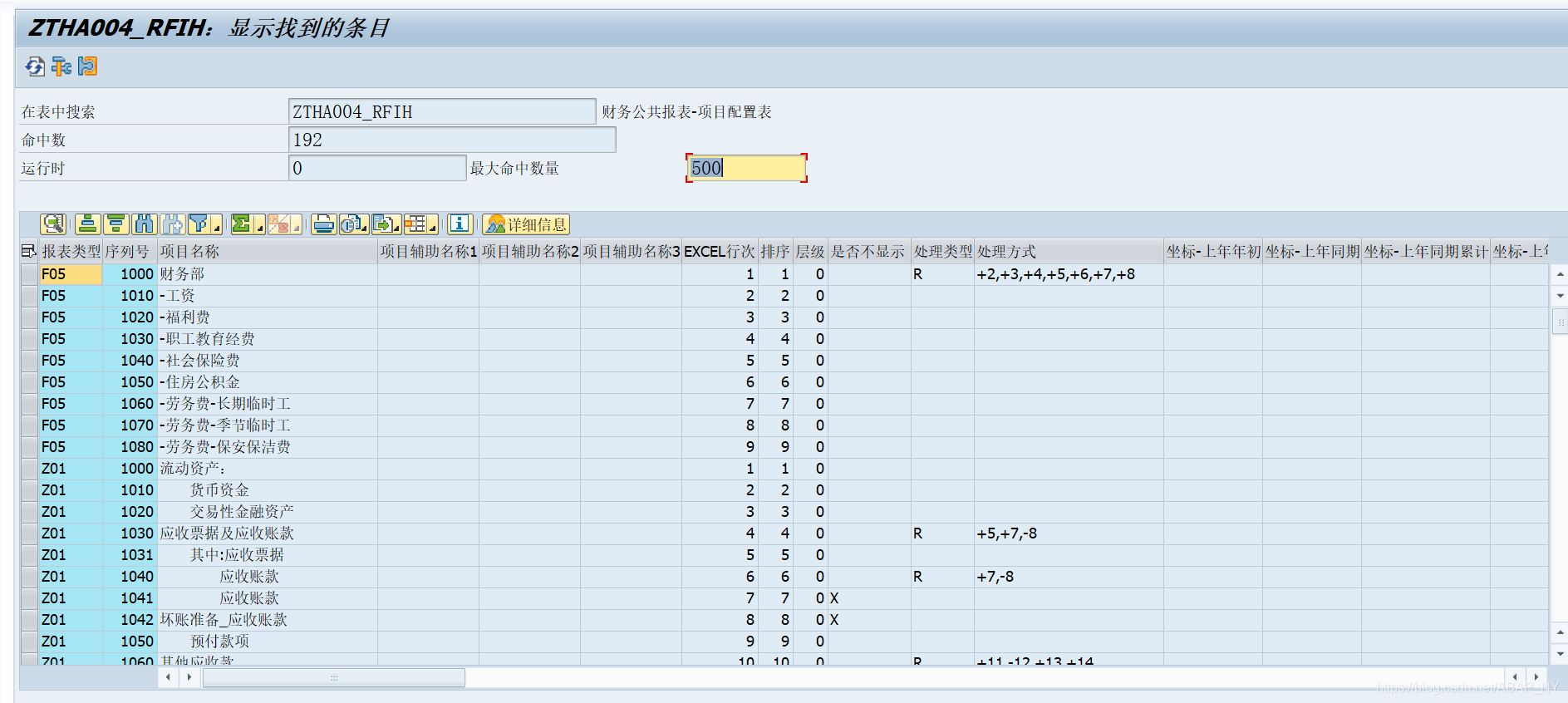
Task: Click the cell '坏账准备_应收账款'
Action: [x=268, y=620]
